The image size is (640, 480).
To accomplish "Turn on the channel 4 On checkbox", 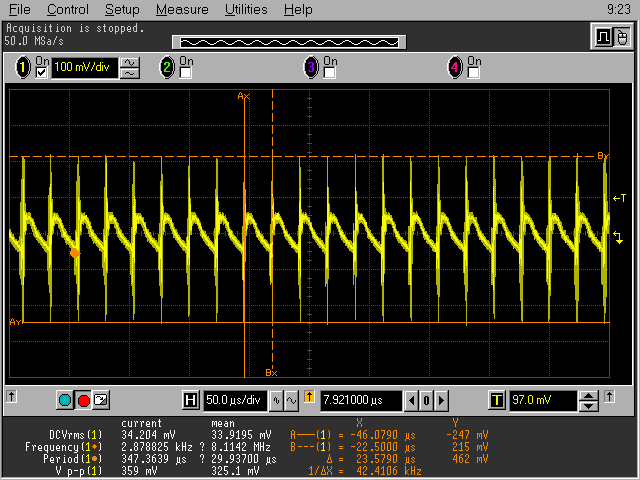I will tap(473, 73).
